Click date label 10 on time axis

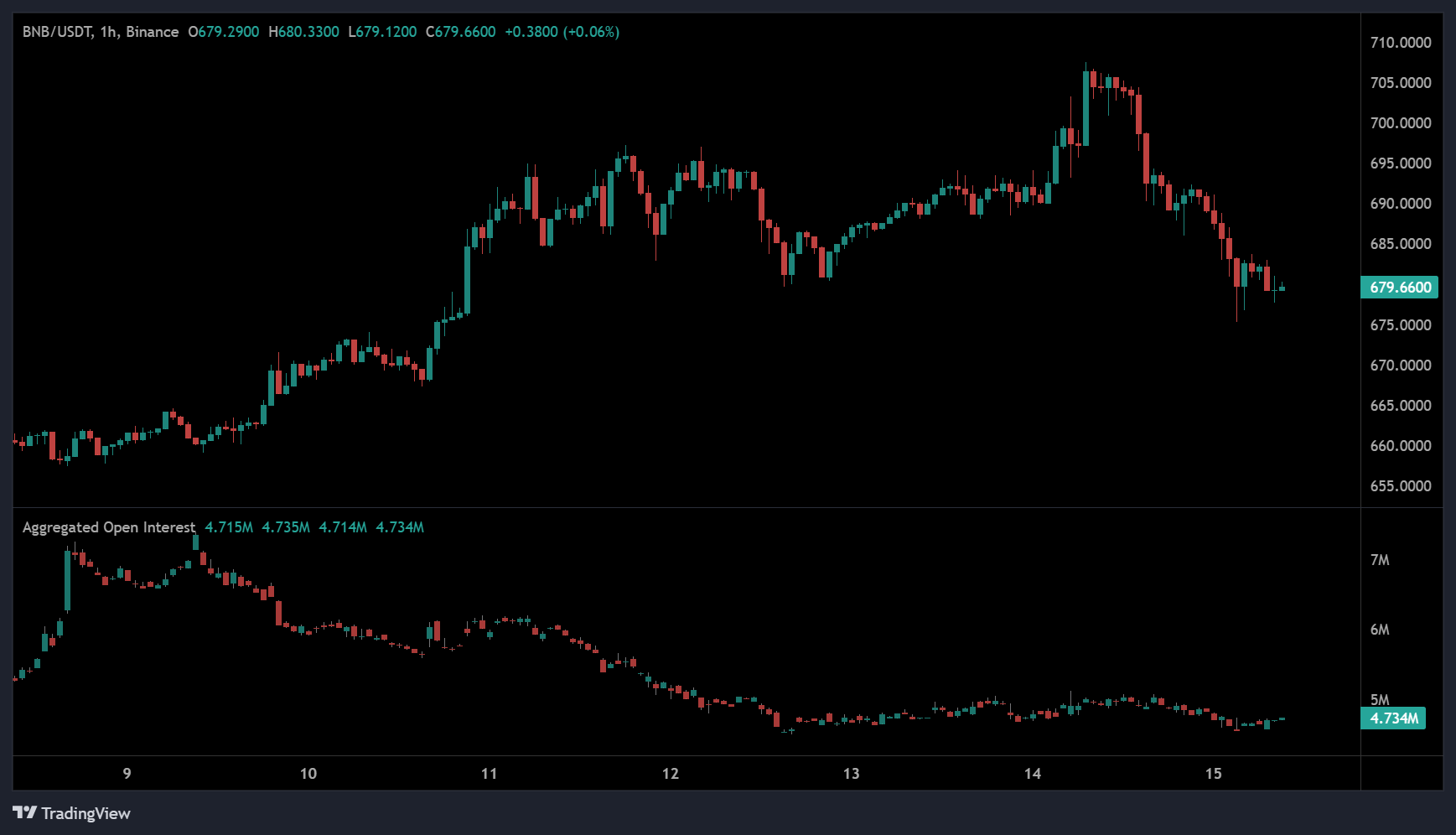pos(308,773)
